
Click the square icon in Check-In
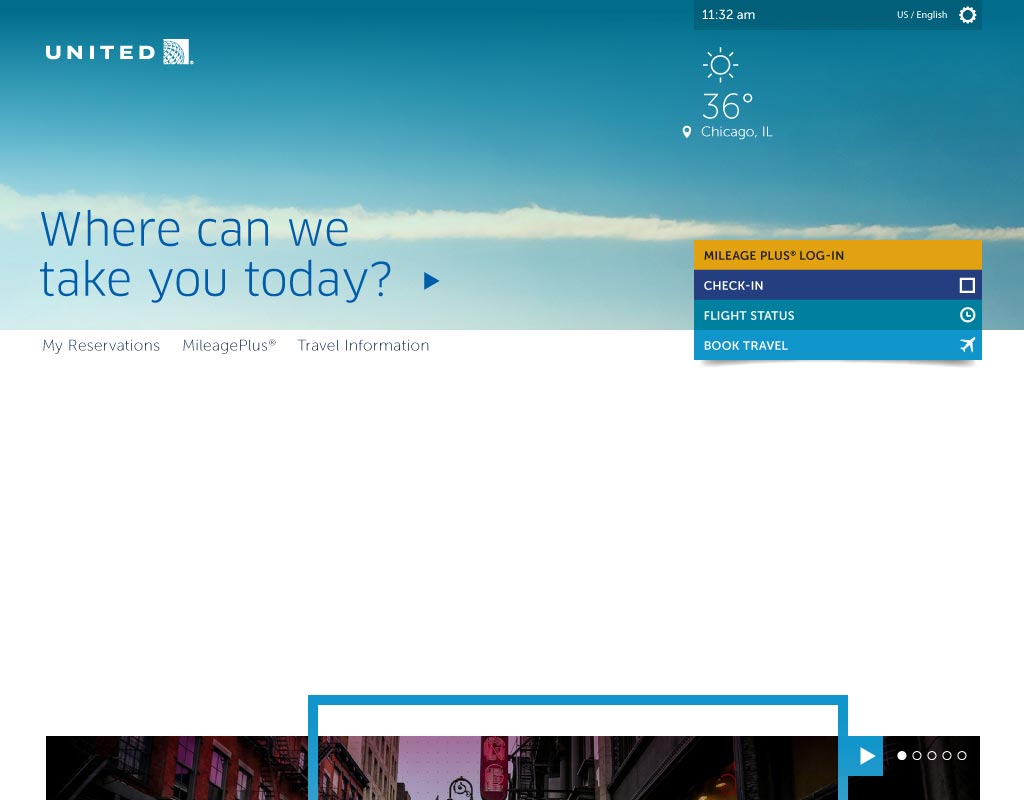pos(967,285)
